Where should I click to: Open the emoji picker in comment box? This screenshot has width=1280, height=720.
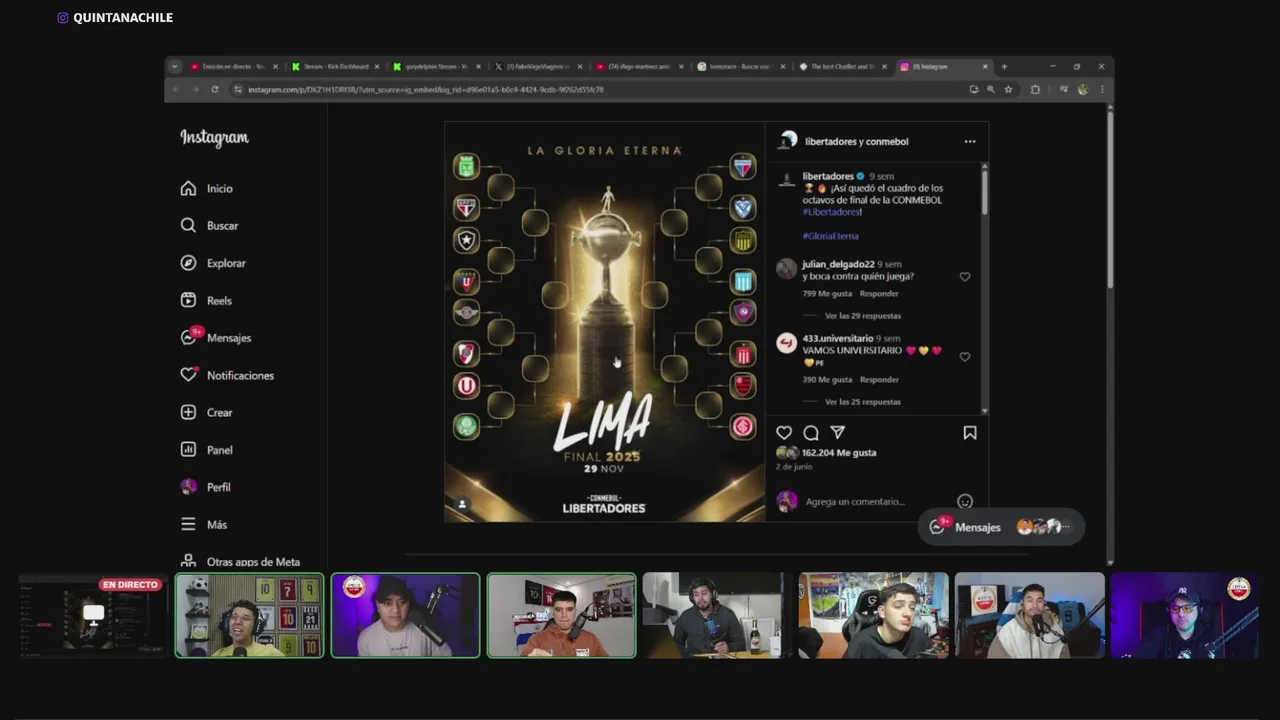click(x=965, y=502)
